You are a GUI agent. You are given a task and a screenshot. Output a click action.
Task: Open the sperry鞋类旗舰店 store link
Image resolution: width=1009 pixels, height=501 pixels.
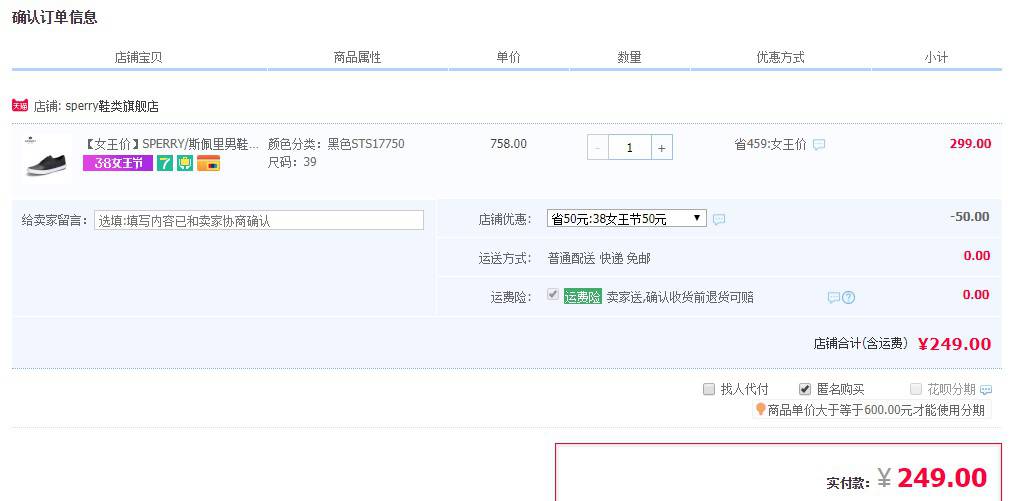(112, 106)
